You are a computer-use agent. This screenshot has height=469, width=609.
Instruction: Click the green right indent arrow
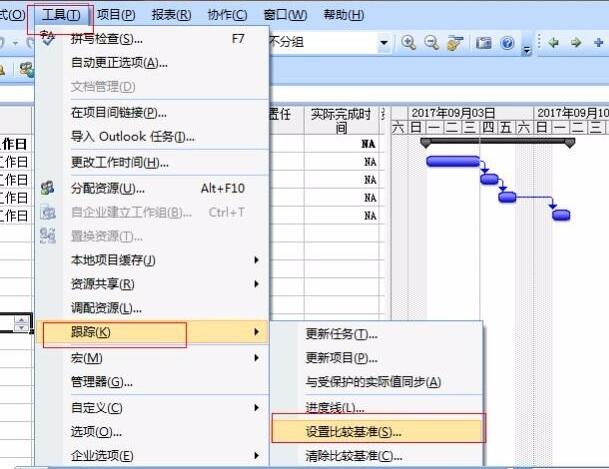click(x=576, y=42)
